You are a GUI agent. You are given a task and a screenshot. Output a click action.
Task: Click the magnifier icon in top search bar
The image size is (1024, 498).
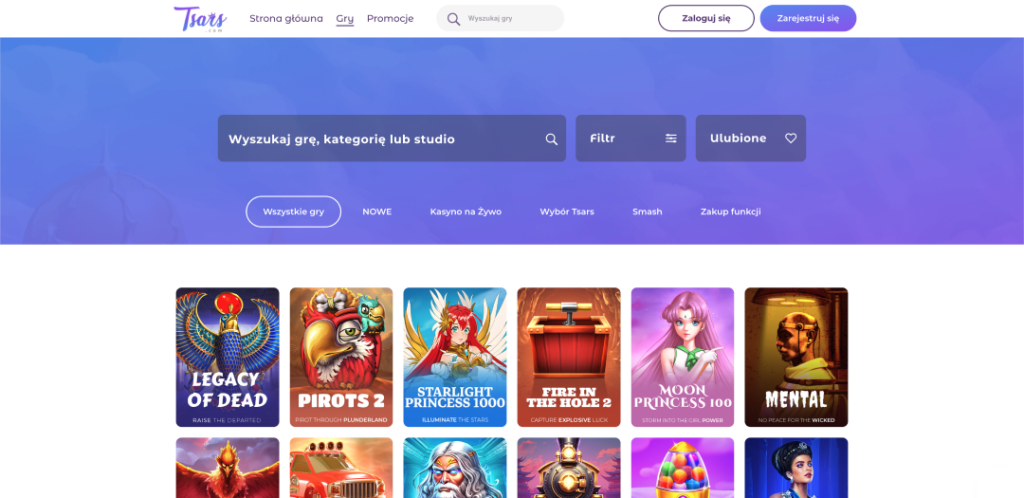coord(453,19)
